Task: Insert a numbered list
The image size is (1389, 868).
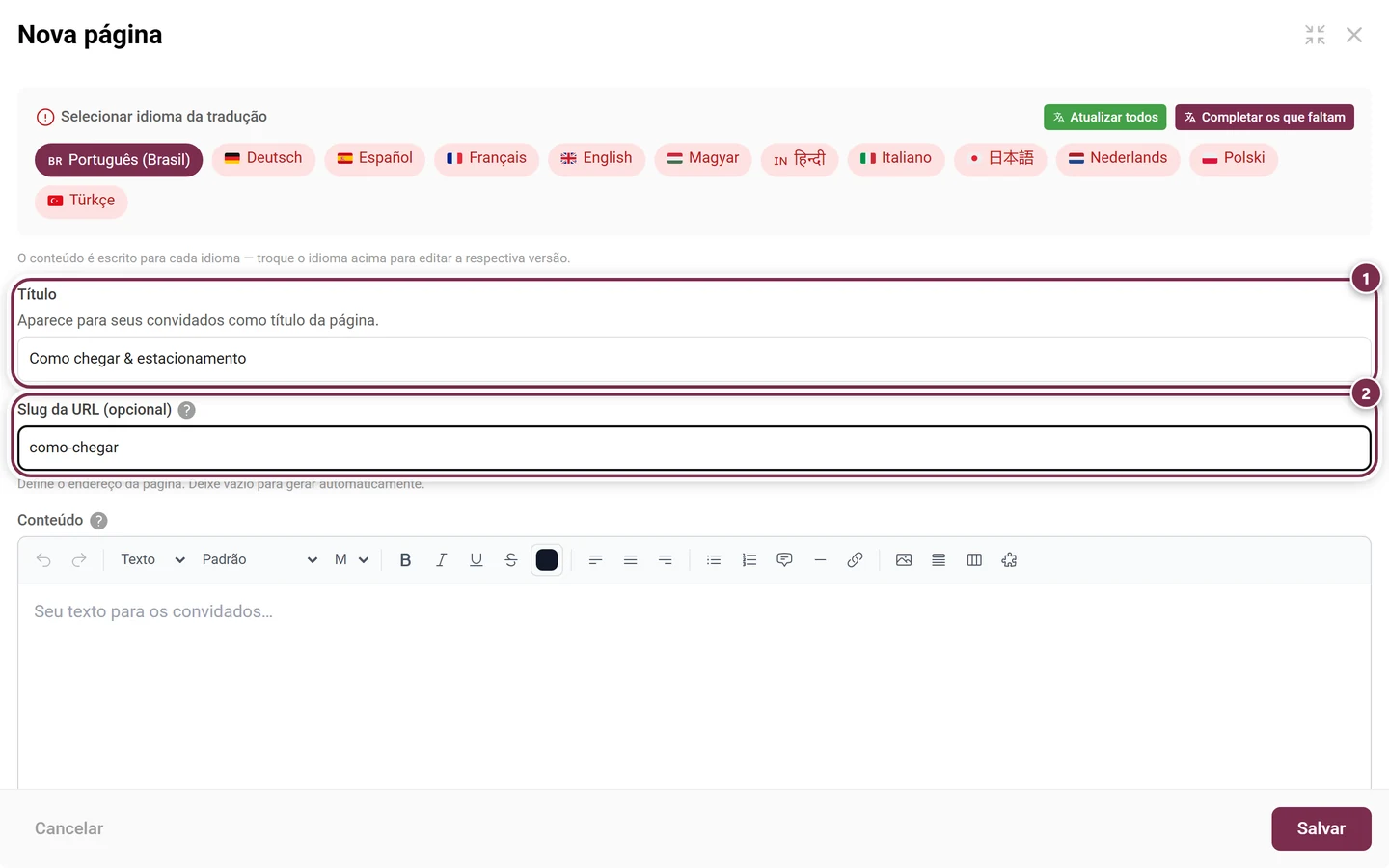Action: pos(749,559)
